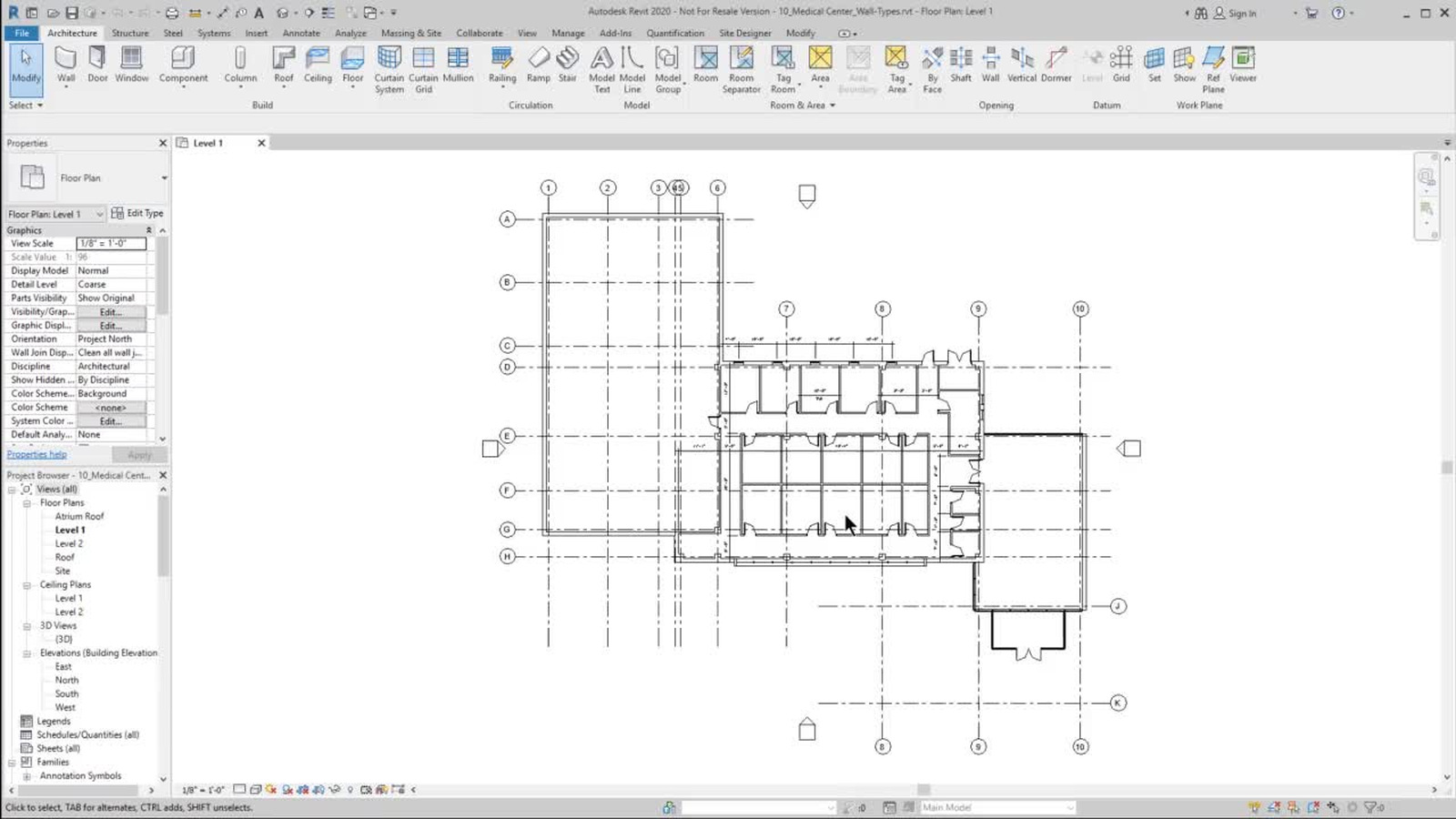Select the Mullion tool
The height and width of the screenshot is (819, 1456).
coord(458,65)
